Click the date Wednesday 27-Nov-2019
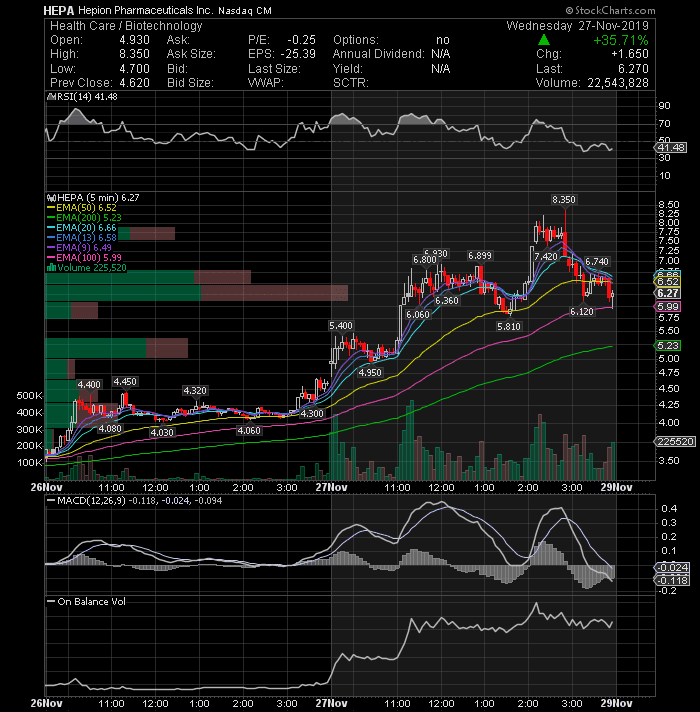 [577, 26]
